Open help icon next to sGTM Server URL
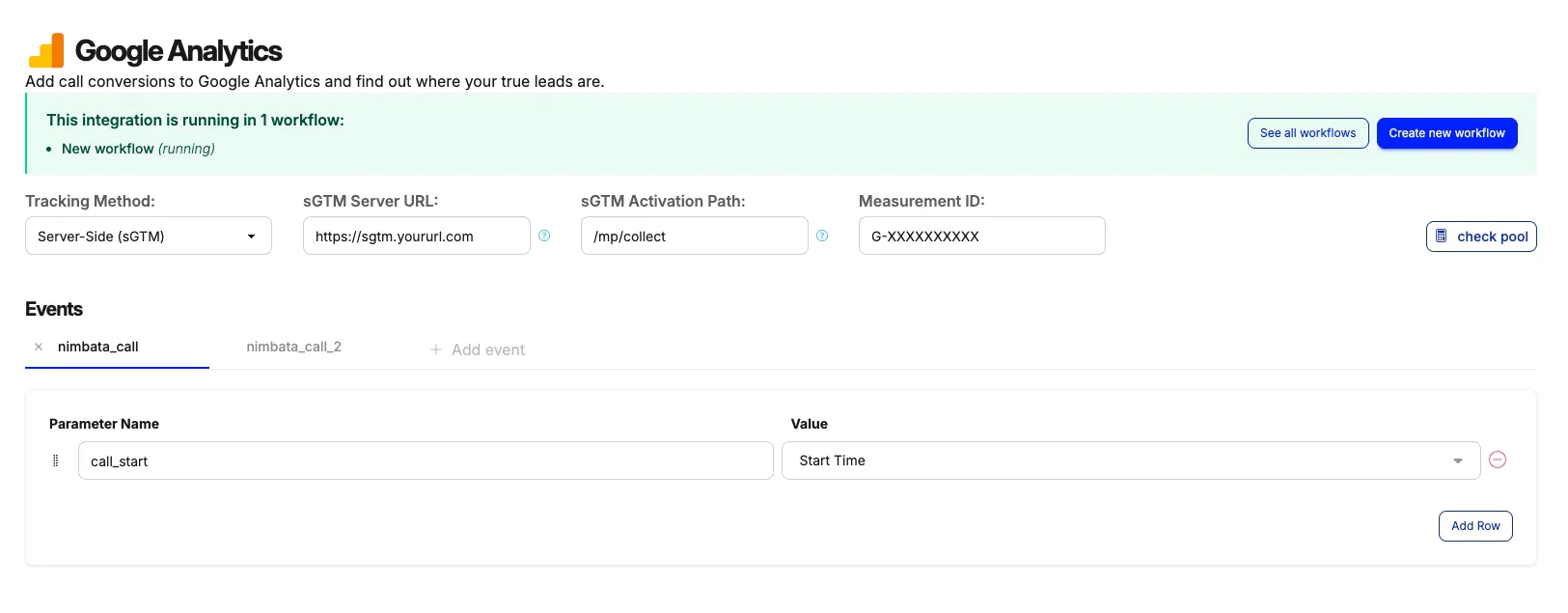1568x613 pixels. 544,236
